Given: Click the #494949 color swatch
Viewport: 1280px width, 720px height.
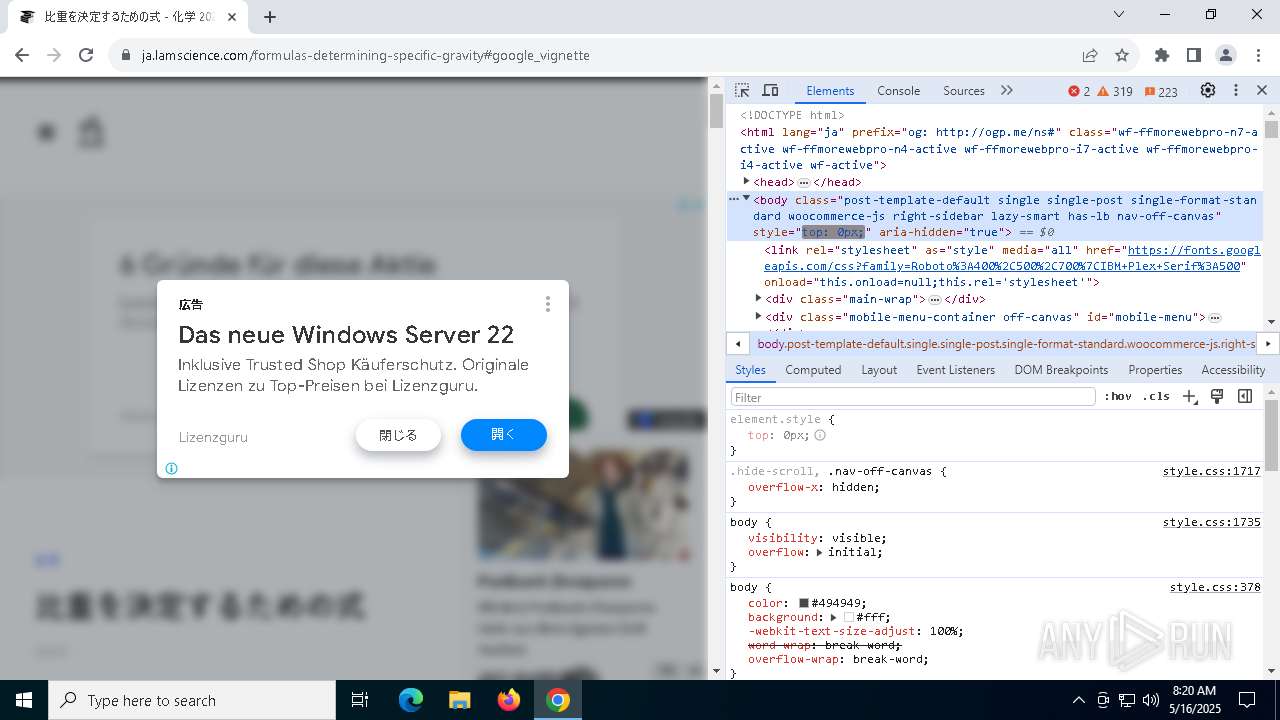Looking at the screenshot, I should point(803,604).
